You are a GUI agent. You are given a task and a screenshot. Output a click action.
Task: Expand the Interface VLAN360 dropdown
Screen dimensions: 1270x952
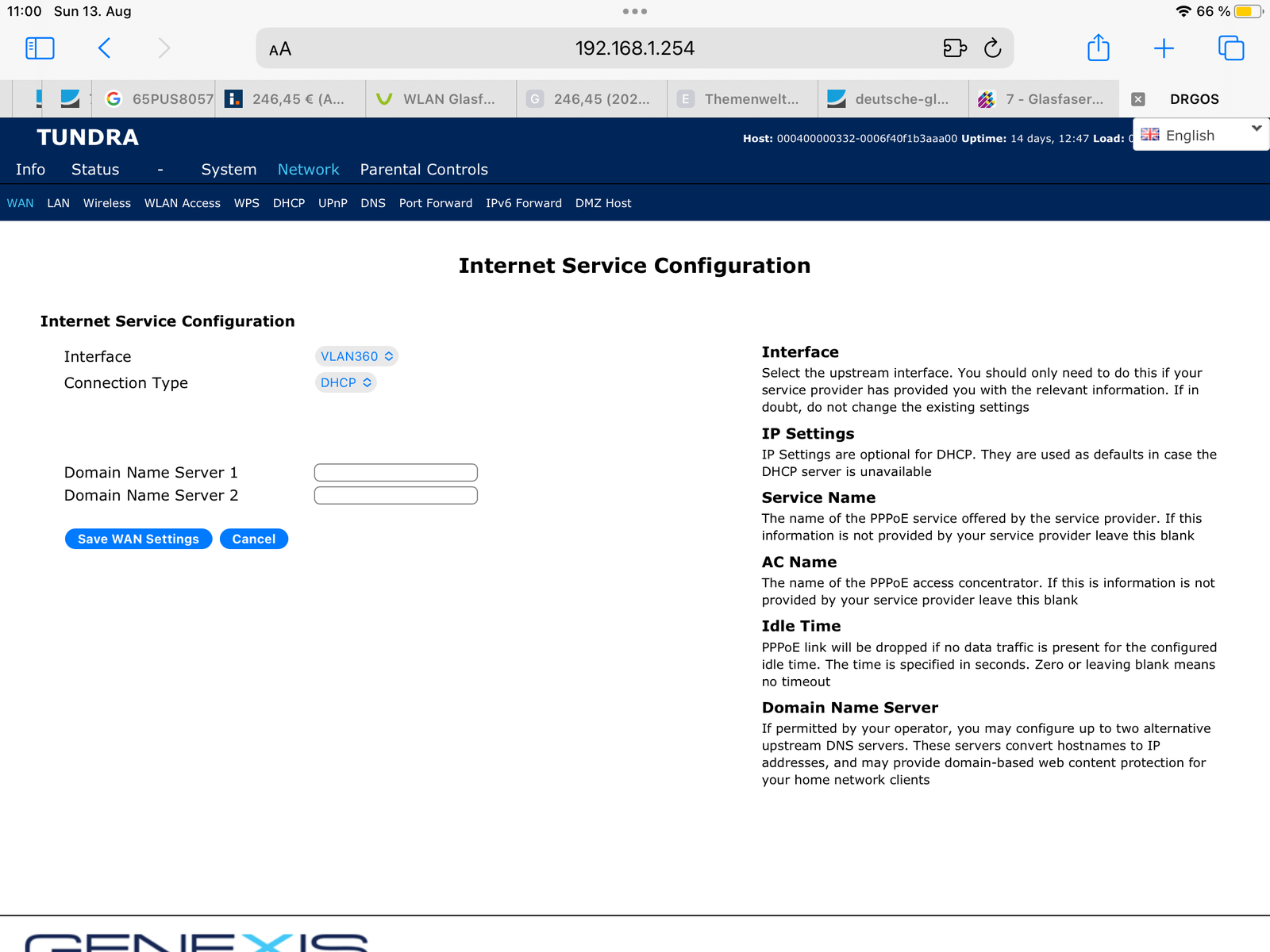click(356, 356)
